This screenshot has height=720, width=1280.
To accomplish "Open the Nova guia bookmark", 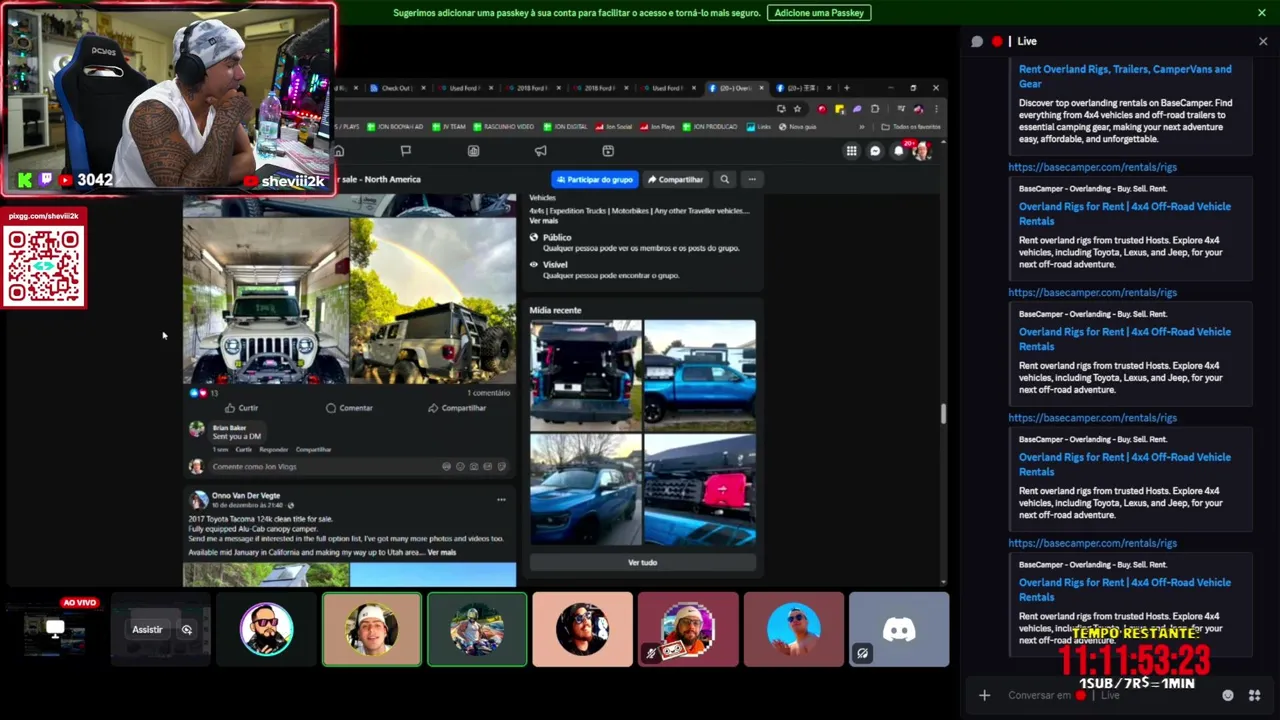I will pyautogui.click(x=797, y=127).
